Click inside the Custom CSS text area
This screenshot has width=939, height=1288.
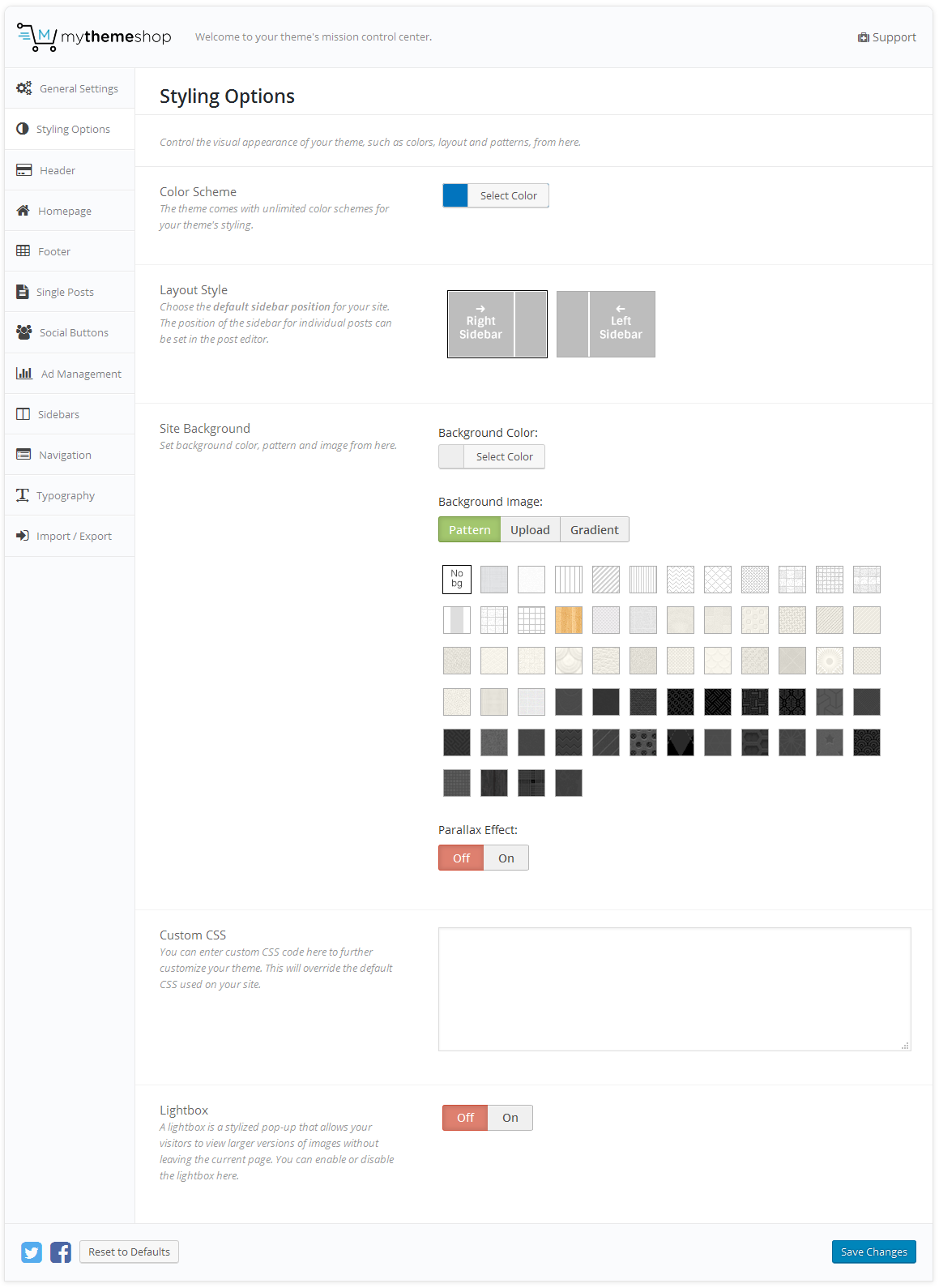(674, 989)
